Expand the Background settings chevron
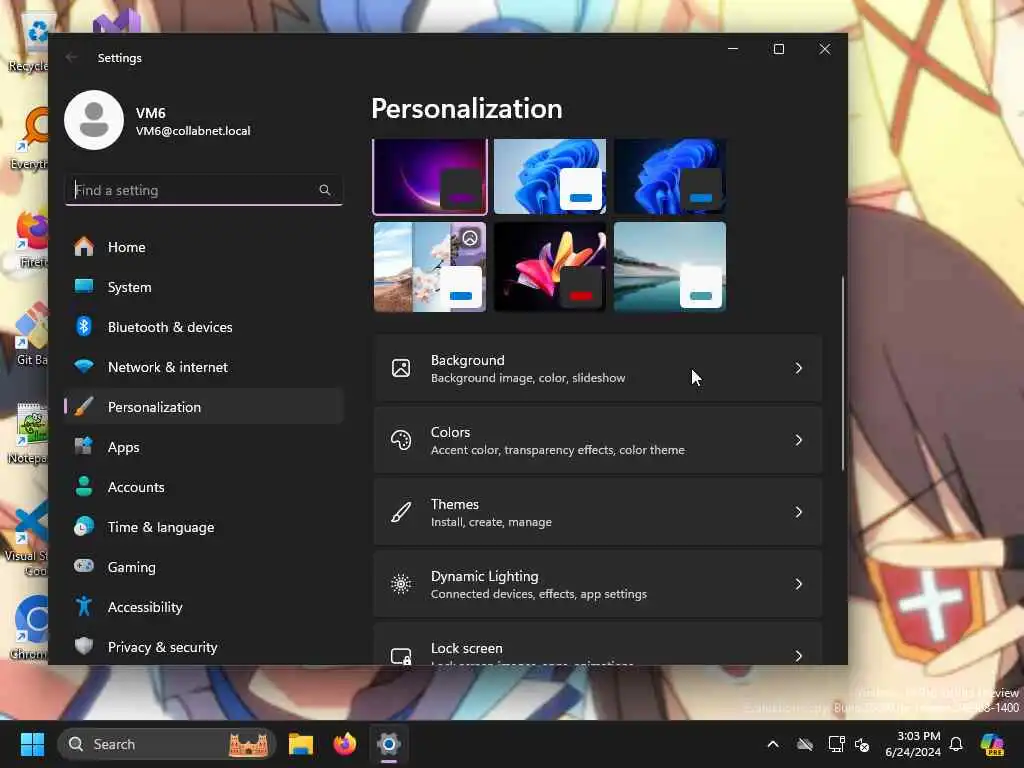 pos(799,368)
